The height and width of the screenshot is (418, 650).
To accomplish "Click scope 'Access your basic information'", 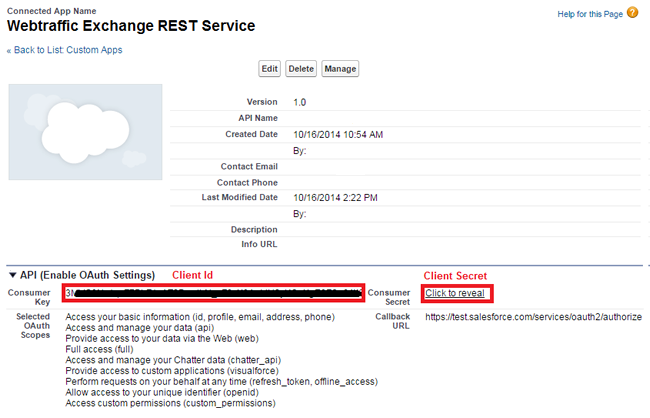I will [200, 317].
